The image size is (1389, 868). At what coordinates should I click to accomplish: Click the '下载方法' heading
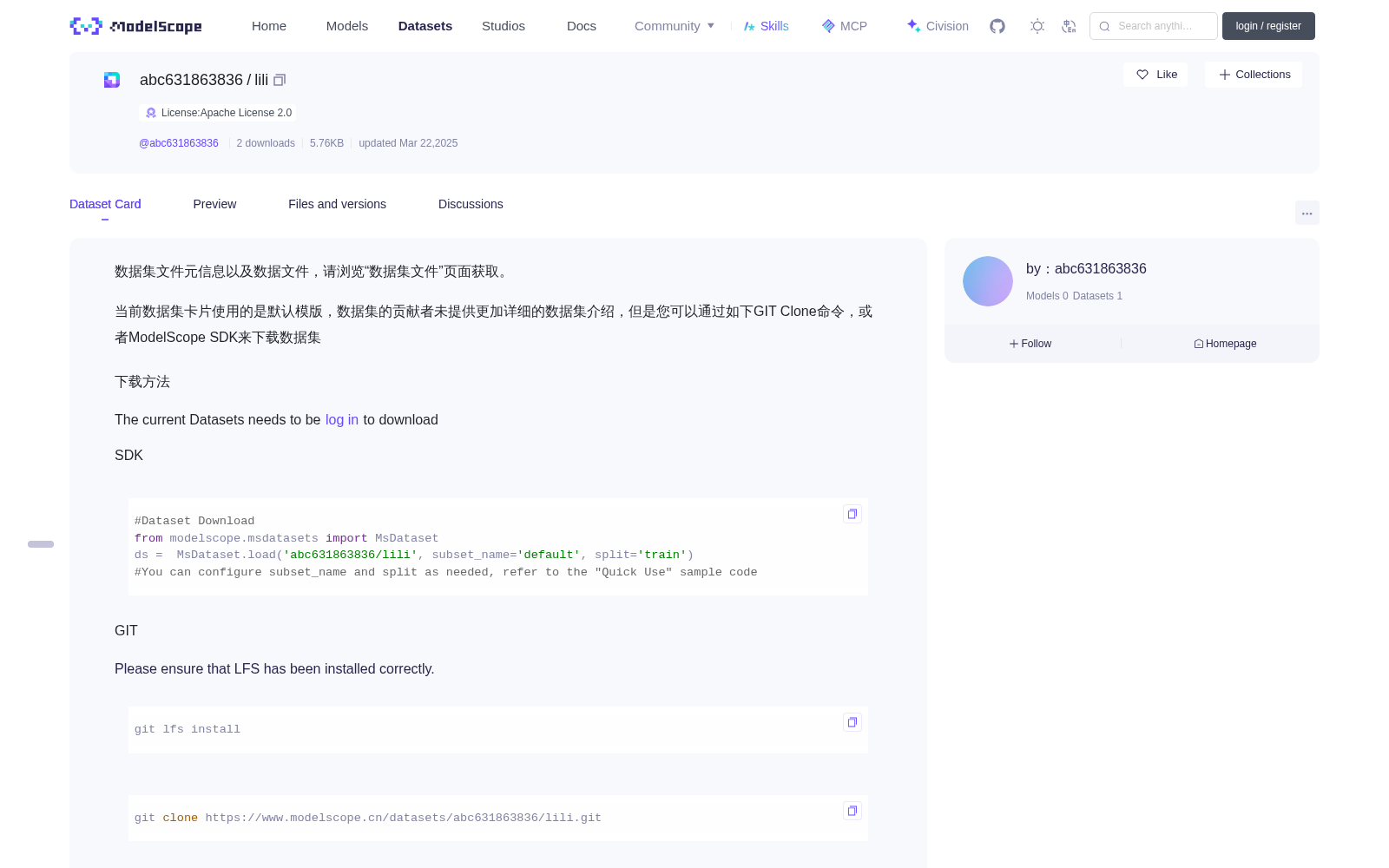click(x=142, y=382)
